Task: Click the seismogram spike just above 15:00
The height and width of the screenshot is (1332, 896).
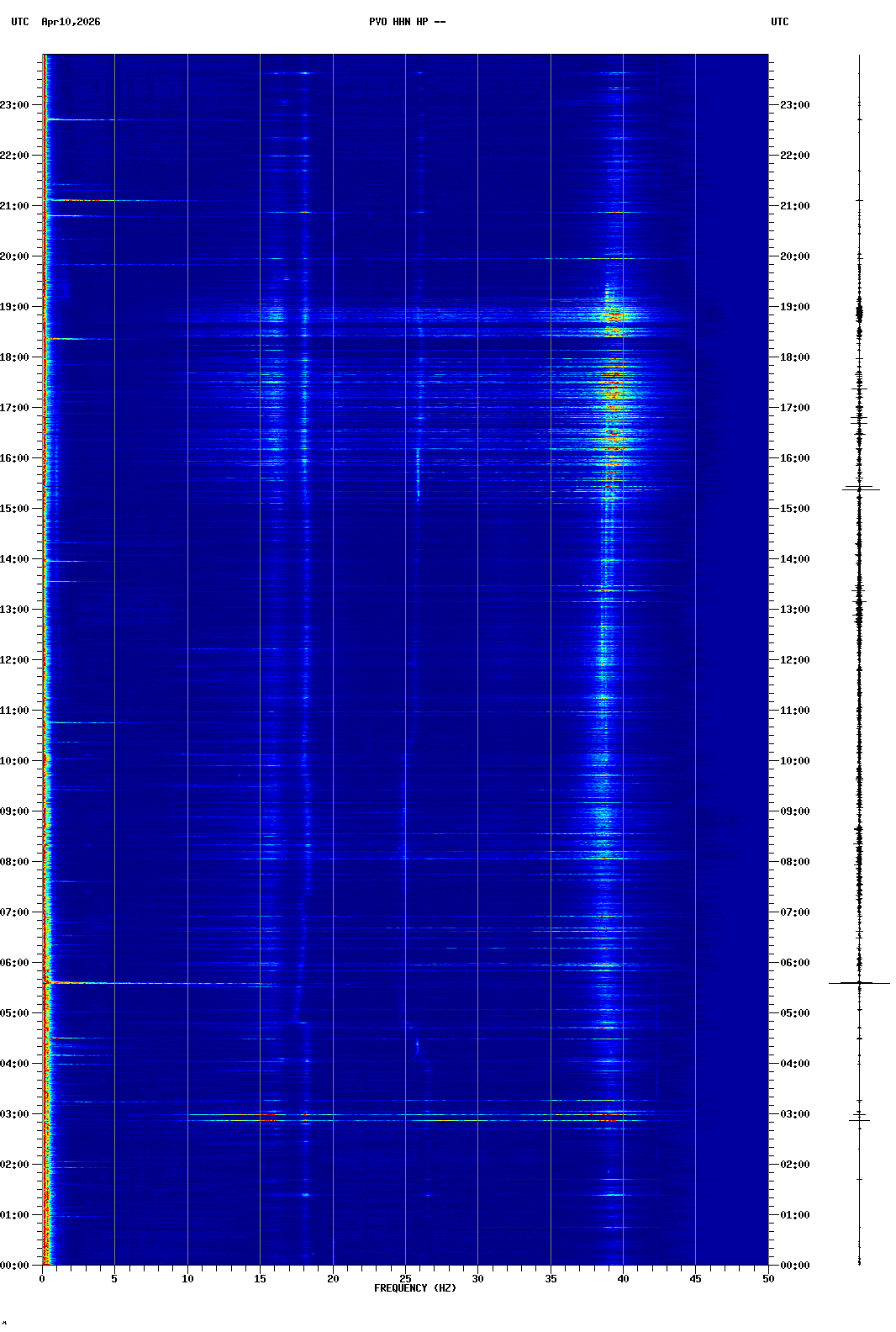Action: pos(860,489)
